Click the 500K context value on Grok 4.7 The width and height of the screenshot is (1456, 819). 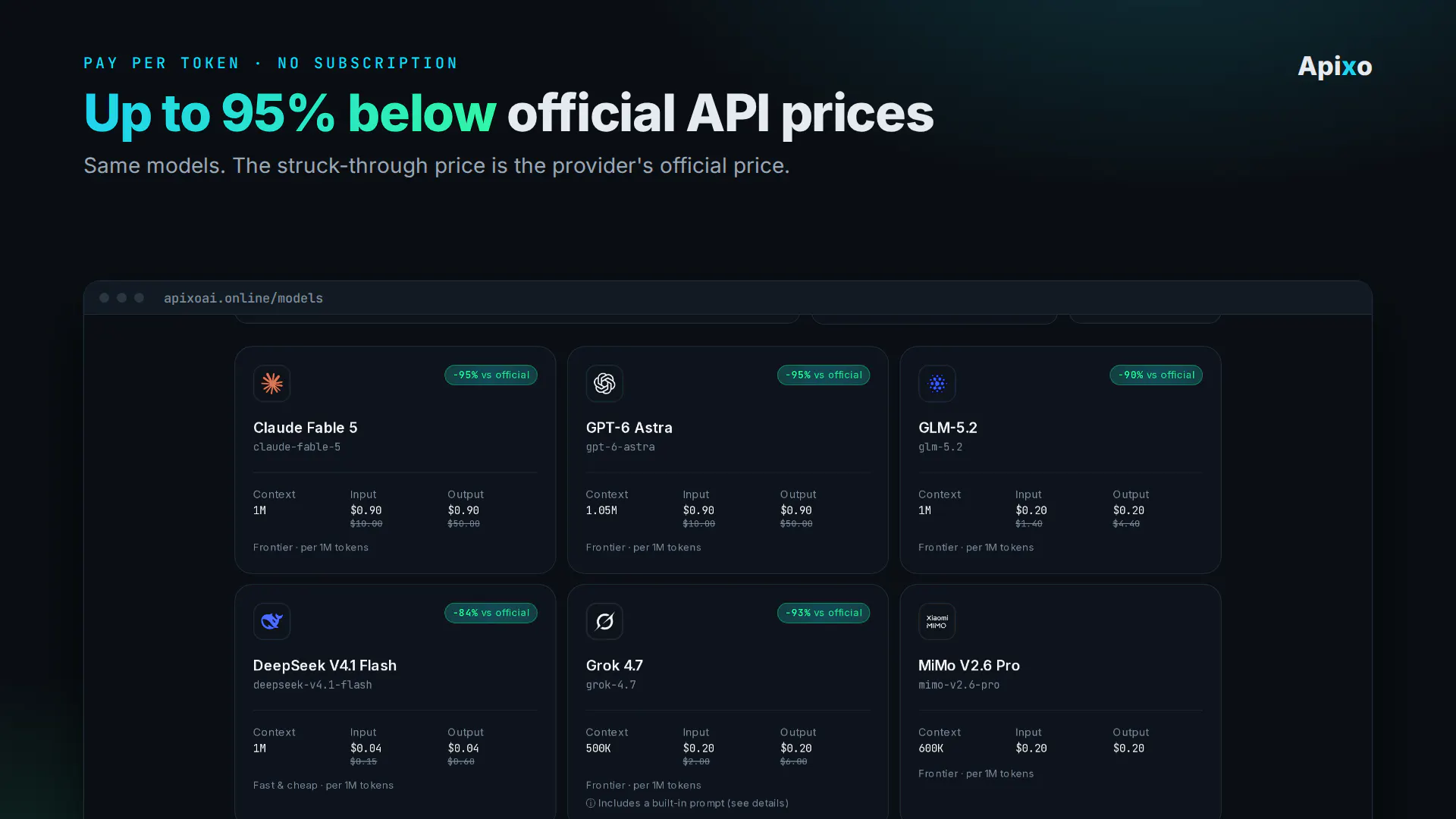click(x=598, y=748)
